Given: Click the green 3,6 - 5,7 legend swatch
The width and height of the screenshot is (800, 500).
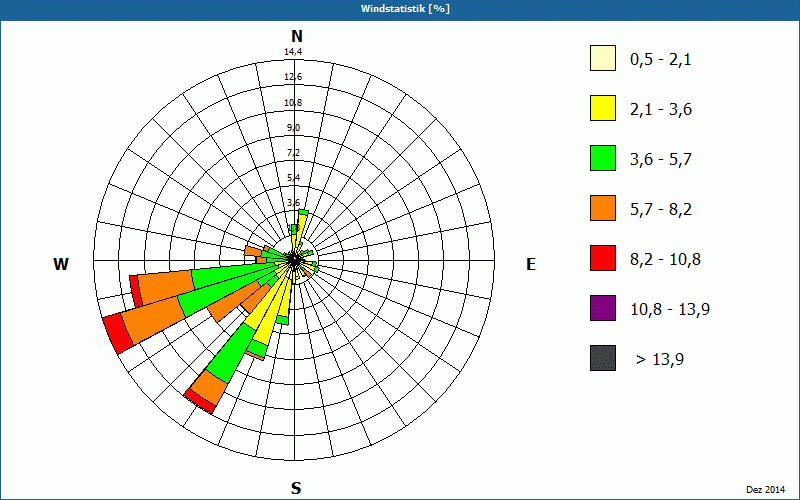Looking at the screenshot, I should click(603, 158).
